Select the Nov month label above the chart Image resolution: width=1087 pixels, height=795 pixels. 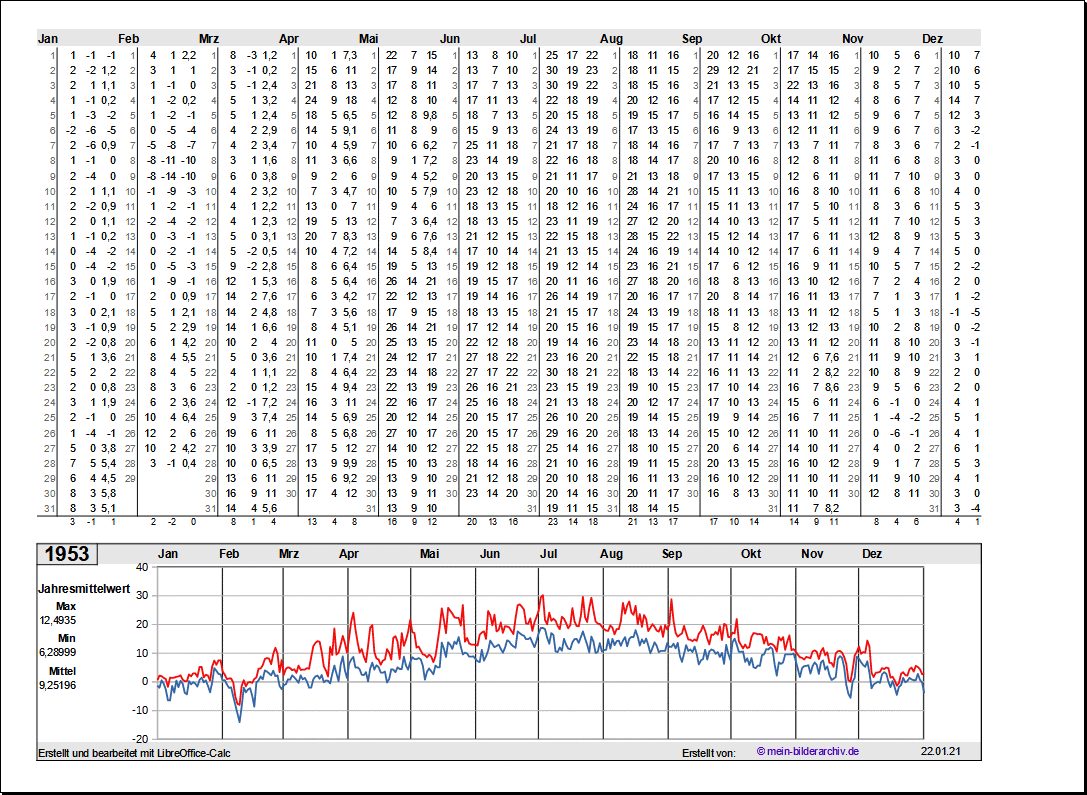click(812, 554)
